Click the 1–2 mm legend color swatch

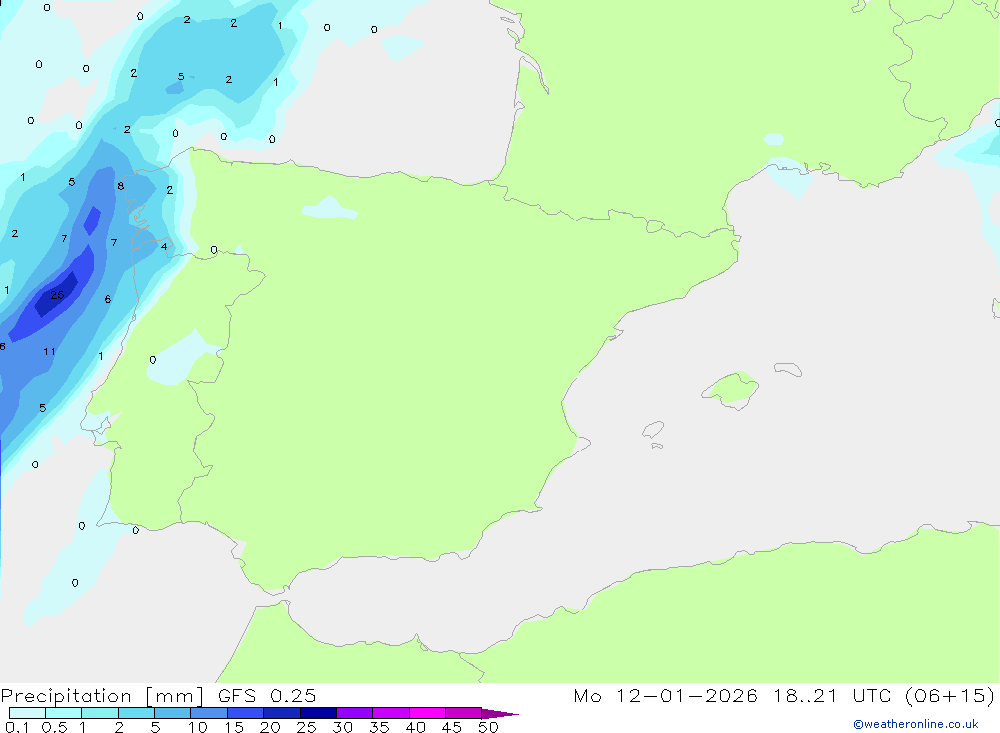[100, 713]
